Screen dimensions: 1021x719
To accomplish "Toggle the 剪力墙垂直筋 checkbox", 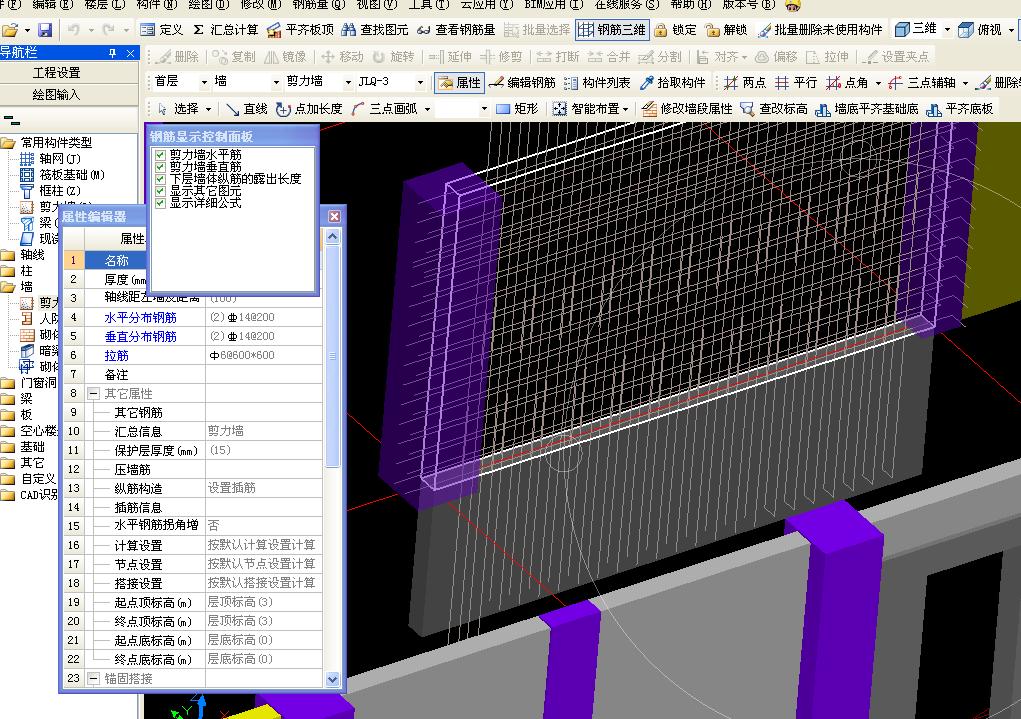I will tap(160, 167).
